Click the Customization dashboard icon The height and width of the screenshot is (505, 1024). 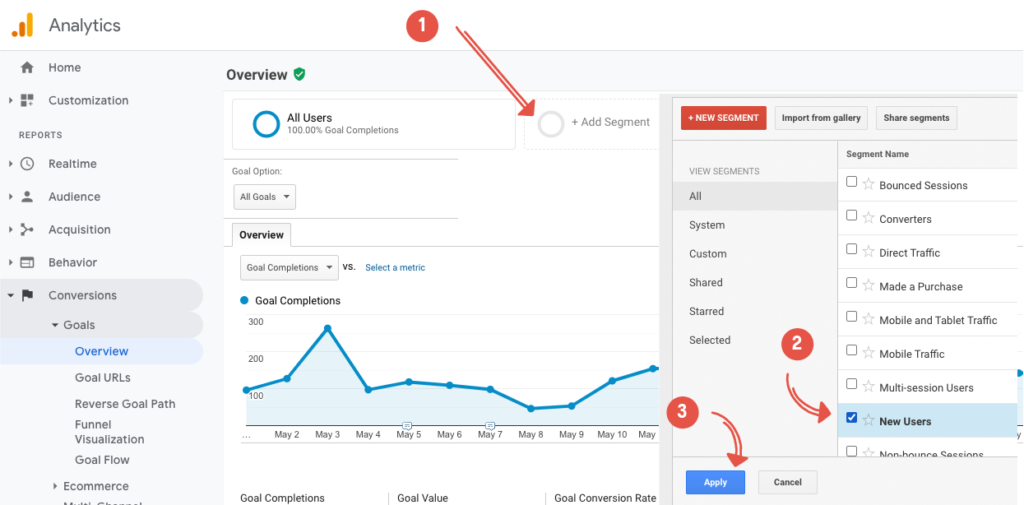coord(27,101)
